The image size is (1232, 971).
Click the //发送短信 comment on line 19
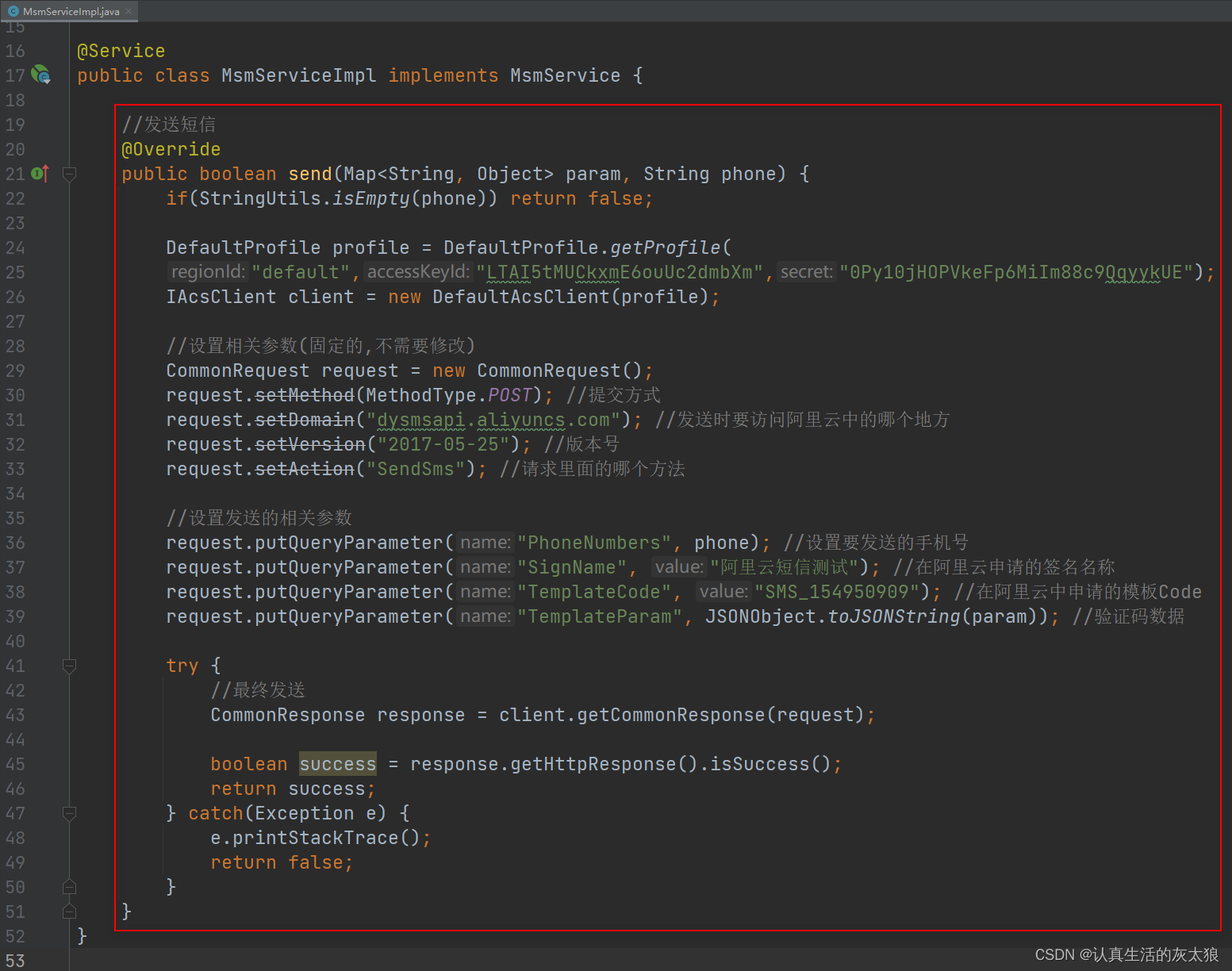point(169,125)
